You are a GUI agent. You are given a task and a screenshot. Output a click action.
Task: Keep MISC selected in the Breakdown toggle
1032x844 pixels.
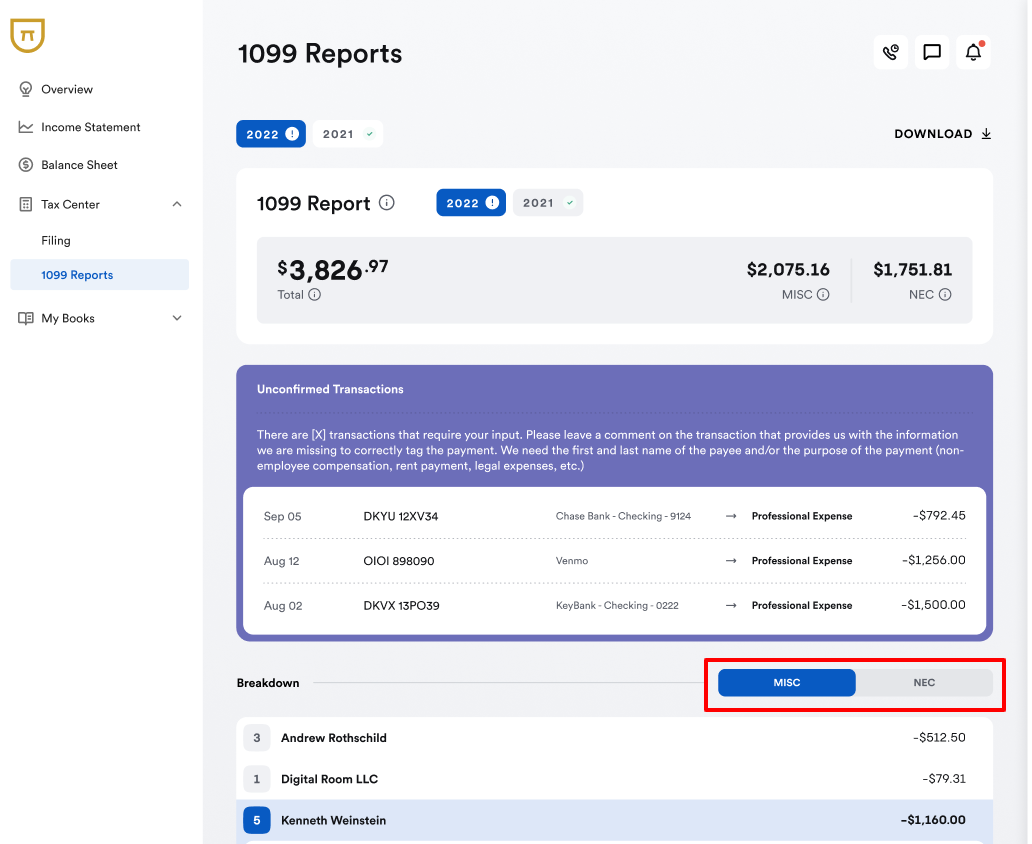[786, 682]
